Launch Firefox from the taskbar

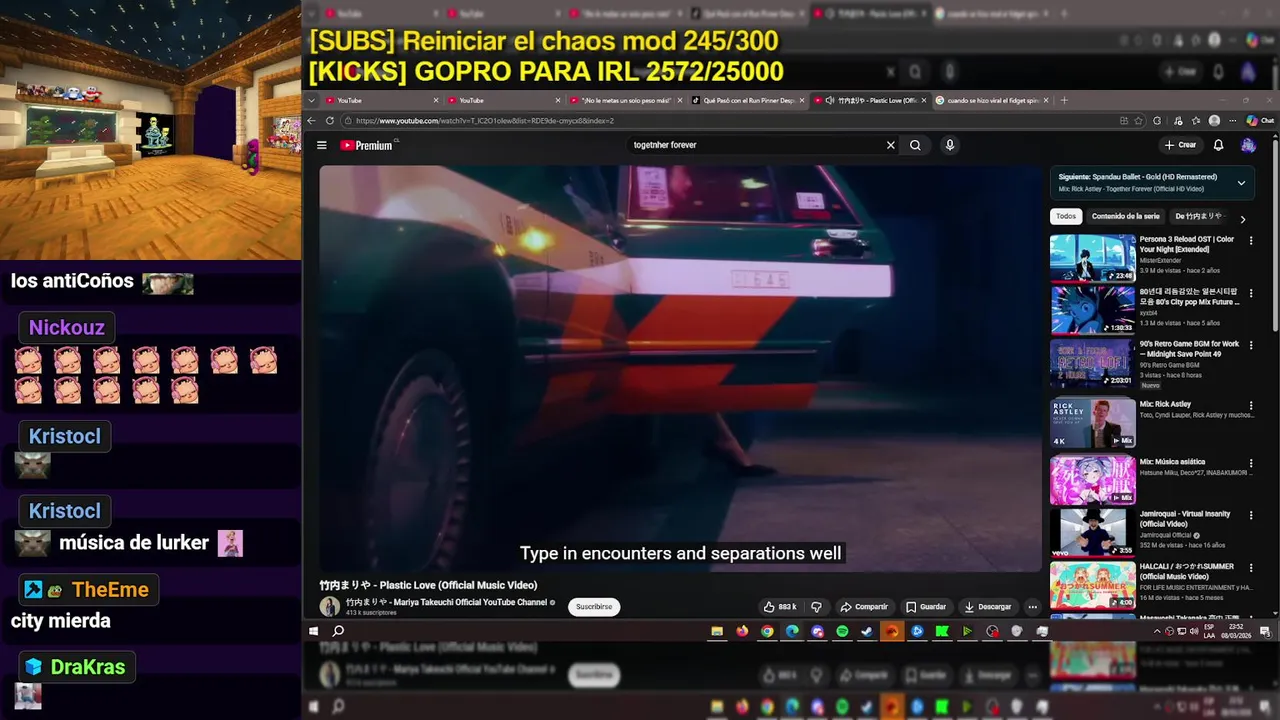point(742,631)
